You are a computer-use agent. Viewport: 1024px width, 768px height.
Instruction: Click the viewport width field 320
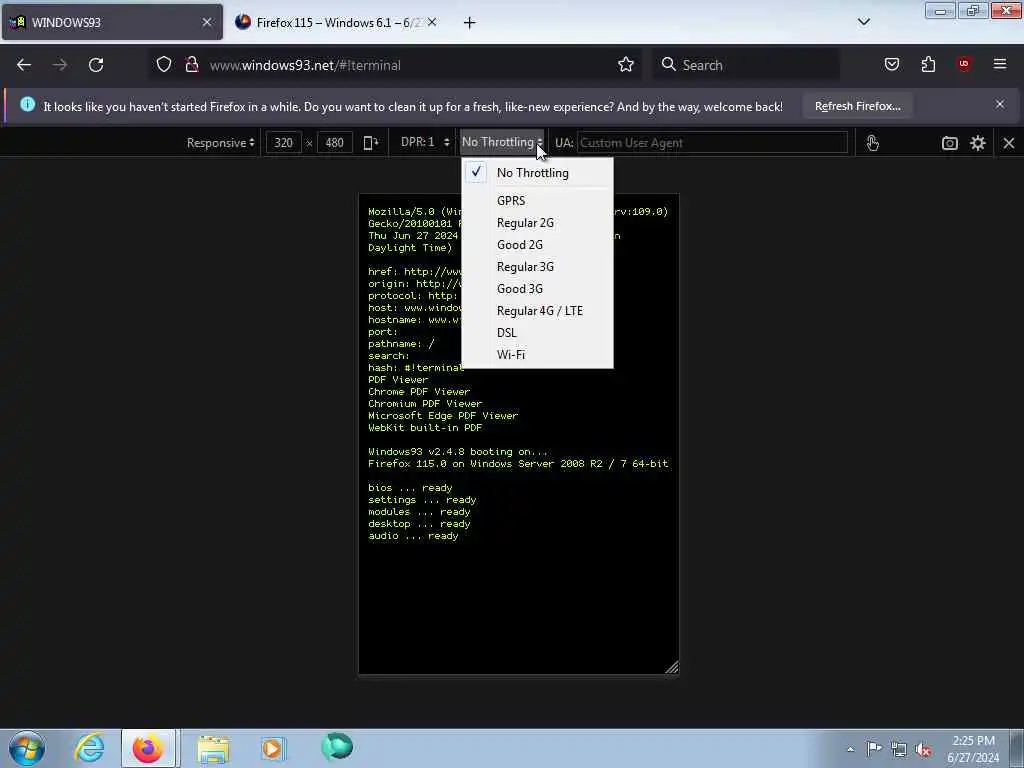(x=283, y=142)
